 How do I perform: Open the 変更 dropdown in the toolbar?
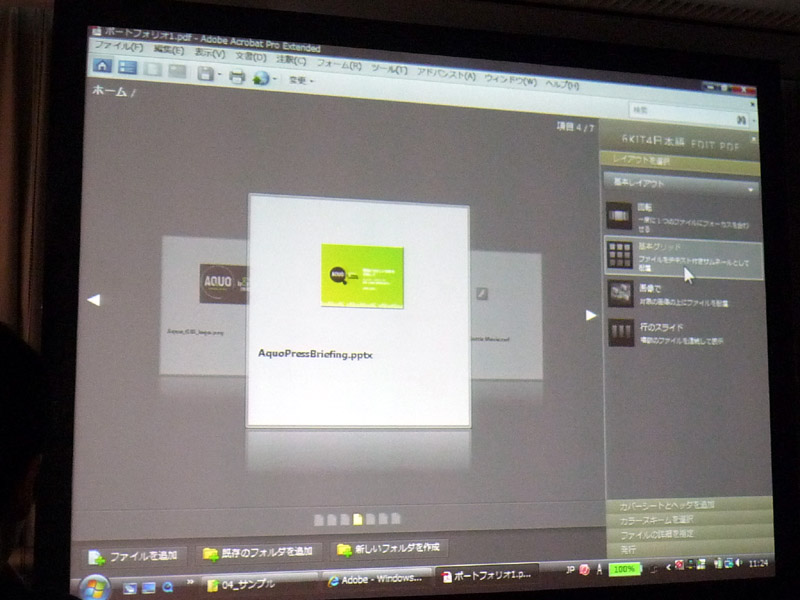(301, 80)
